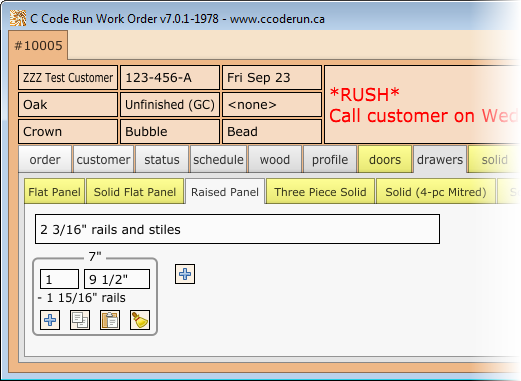Click the Oak wood field

coord(68,105)
